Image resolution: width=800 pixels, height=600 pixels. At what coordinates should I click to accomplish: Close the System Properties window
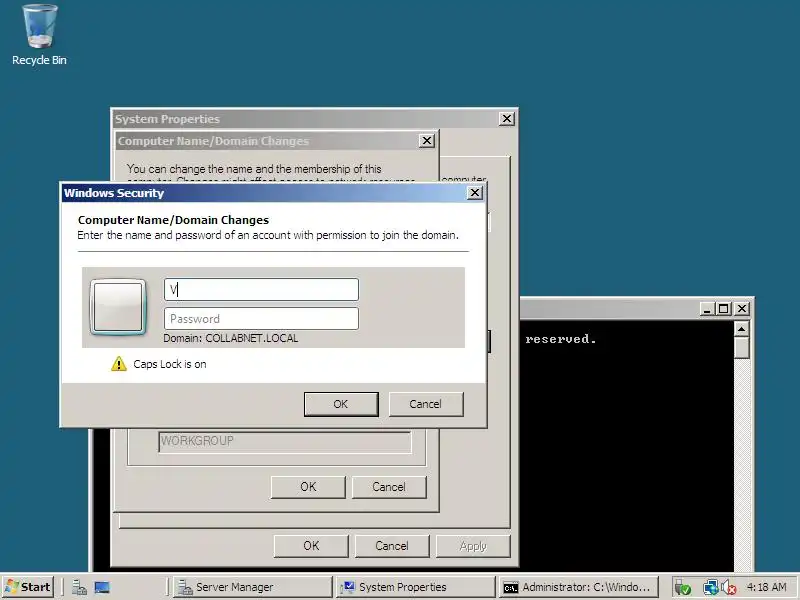coord(506,119)
